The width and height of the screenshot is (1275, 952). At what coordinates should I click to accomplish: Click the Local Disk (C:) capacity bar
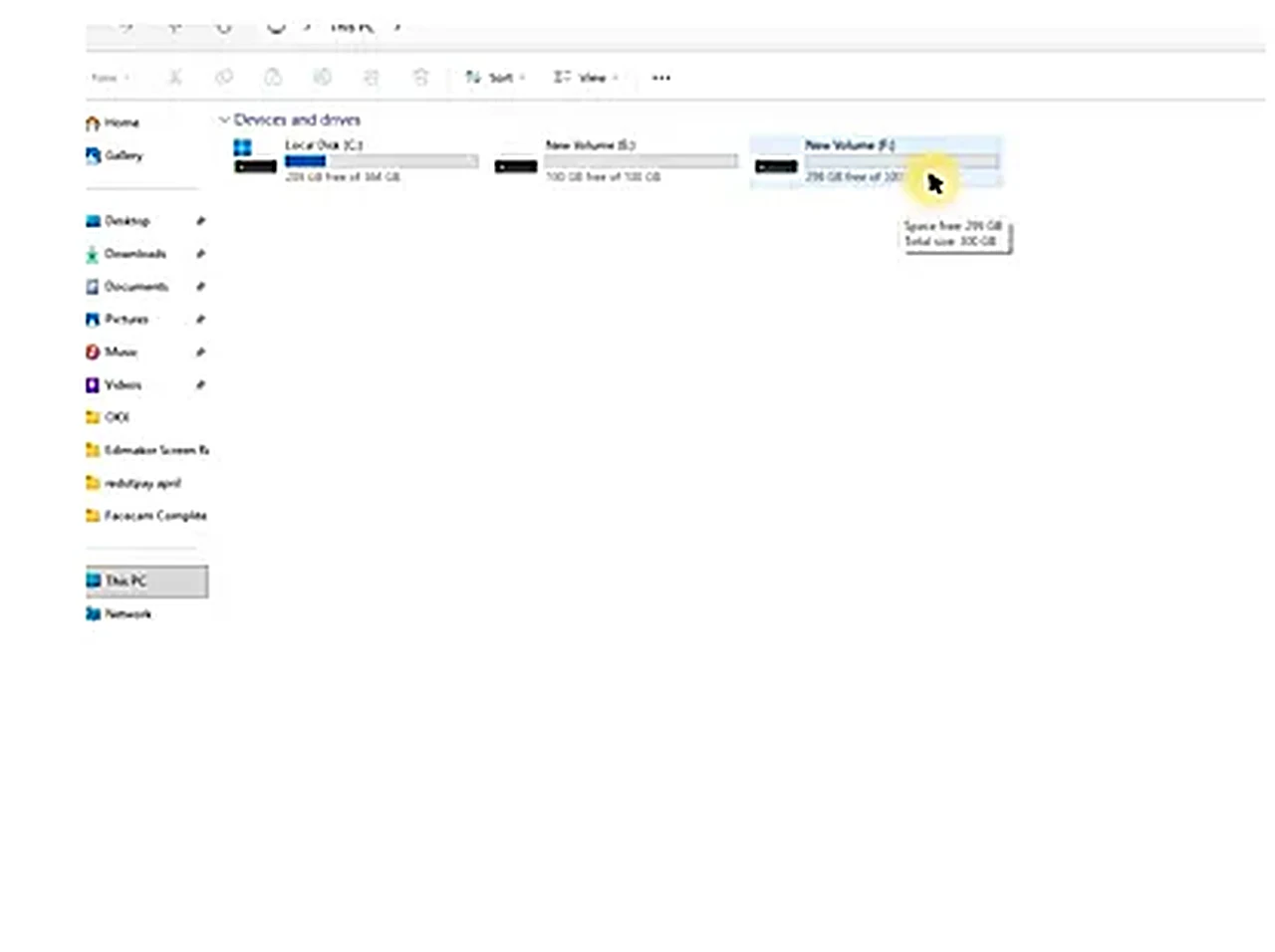coord(382,160)
